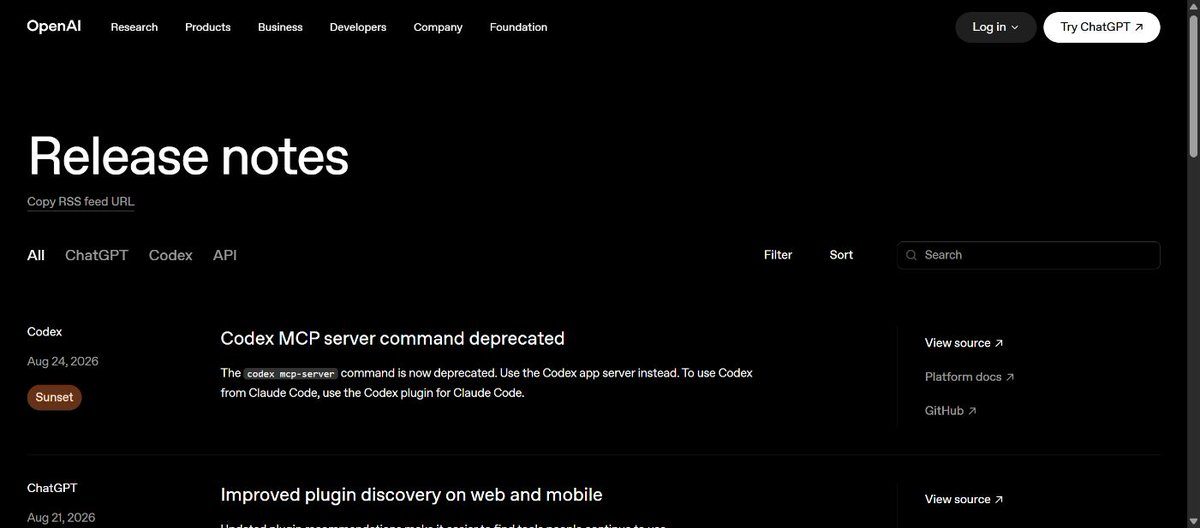Open the Filter options
The width and height of the screenshot is (1200, 528).
pos(778,255)
